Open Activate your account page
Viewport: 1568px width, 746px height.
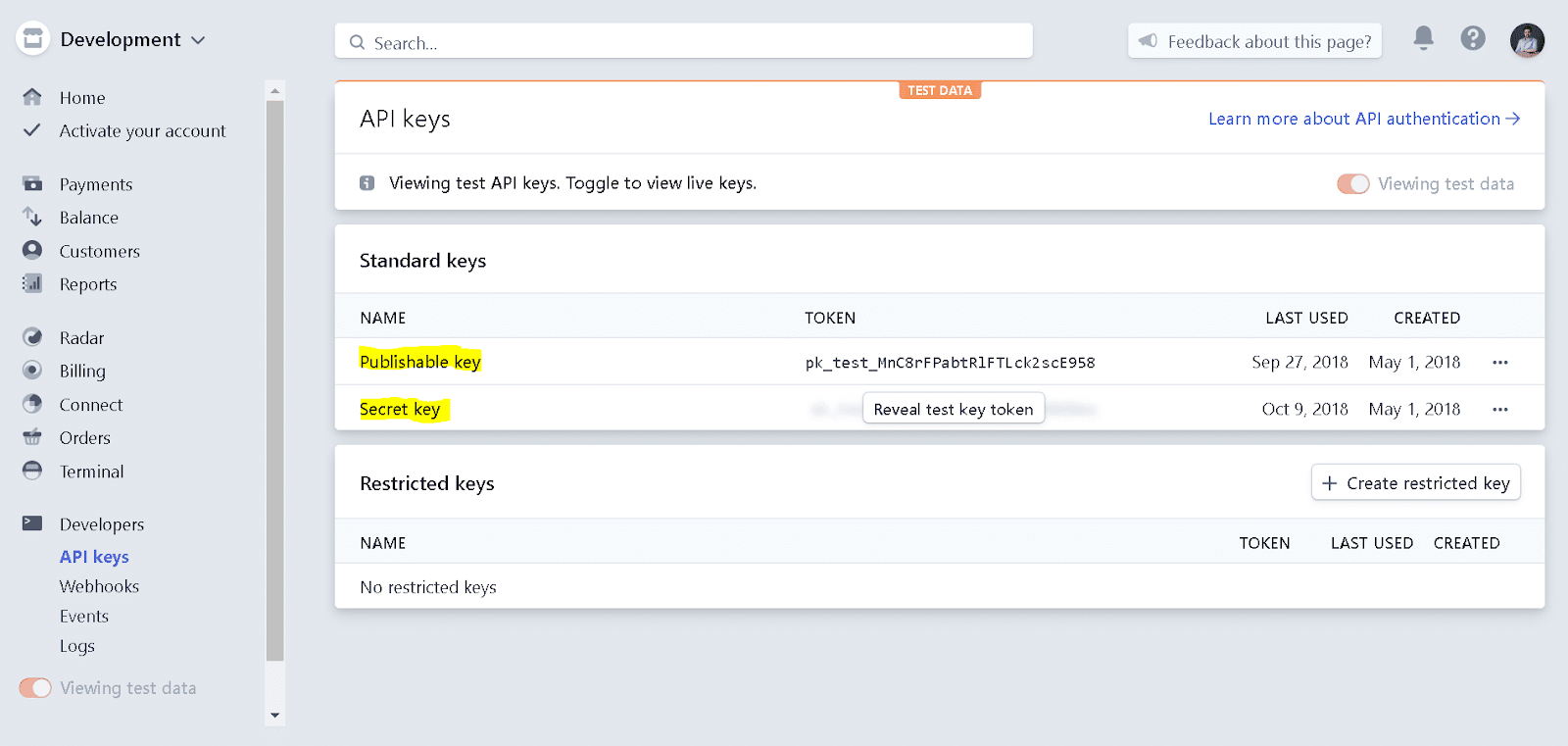[142, 131]
